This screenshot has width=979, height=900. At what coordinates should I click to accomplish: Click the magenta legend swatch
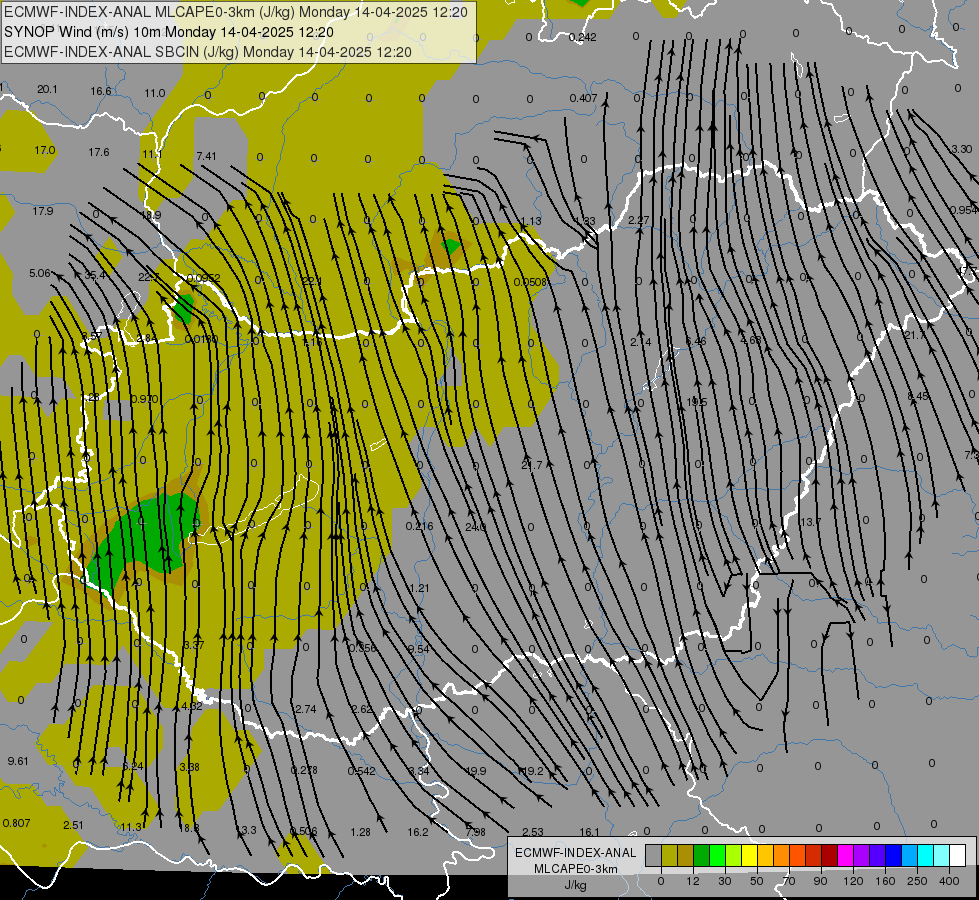[x=845, y=855]
